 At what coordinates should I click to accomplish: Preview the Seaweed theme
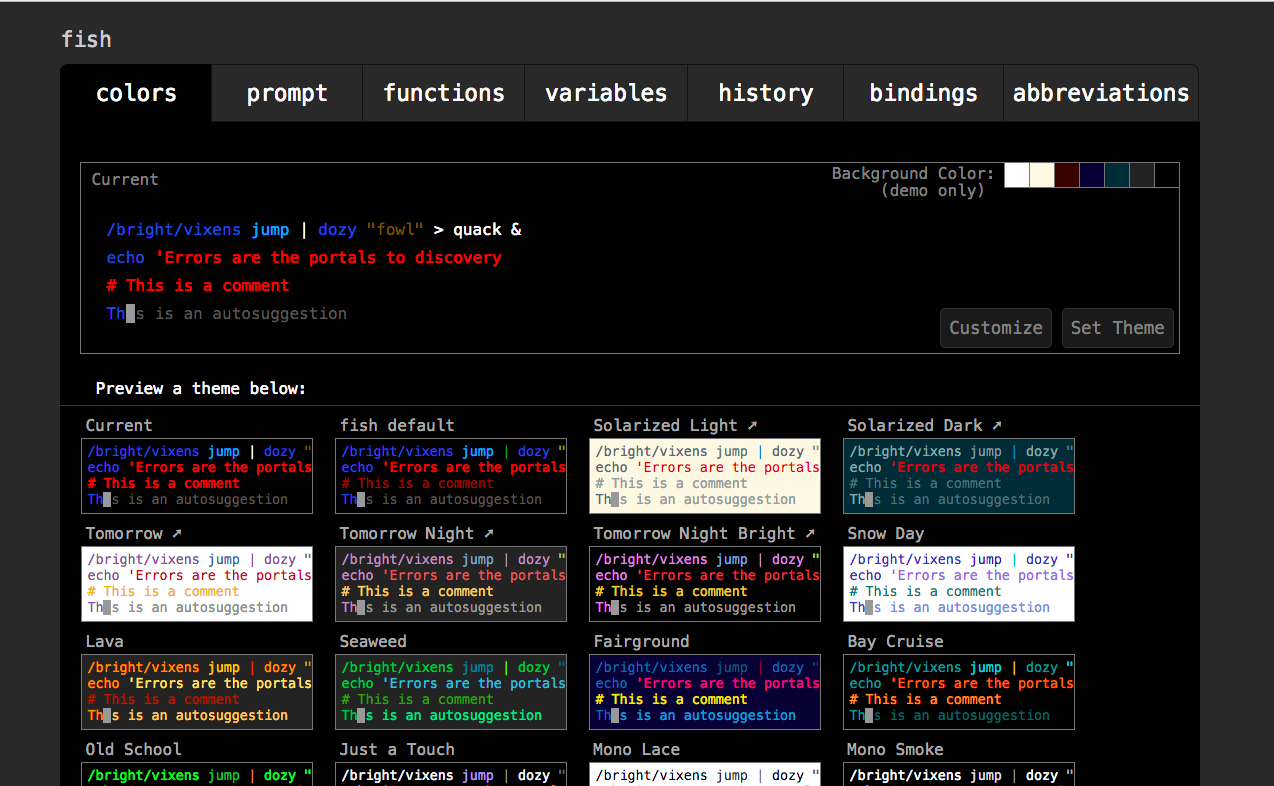pos(451,692)
